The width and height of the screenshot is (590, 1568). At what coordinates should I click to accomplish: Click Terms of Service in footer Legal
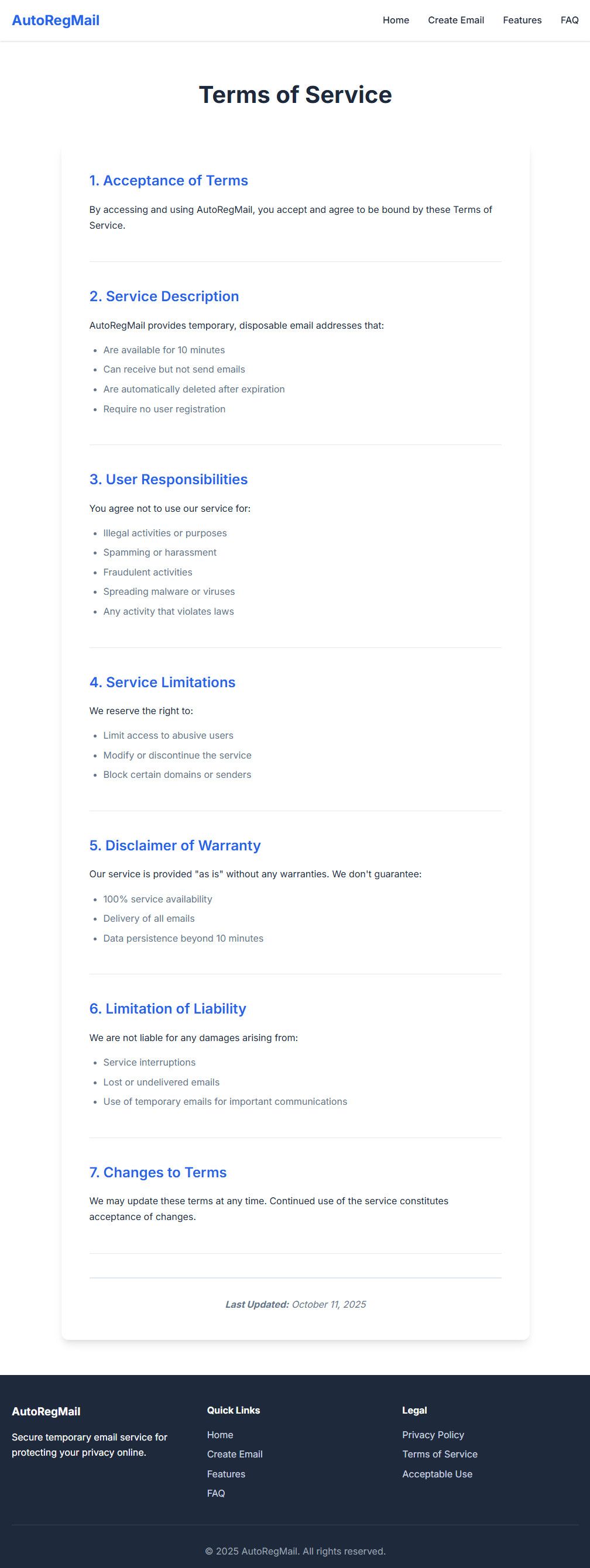tap(440, 1454)
